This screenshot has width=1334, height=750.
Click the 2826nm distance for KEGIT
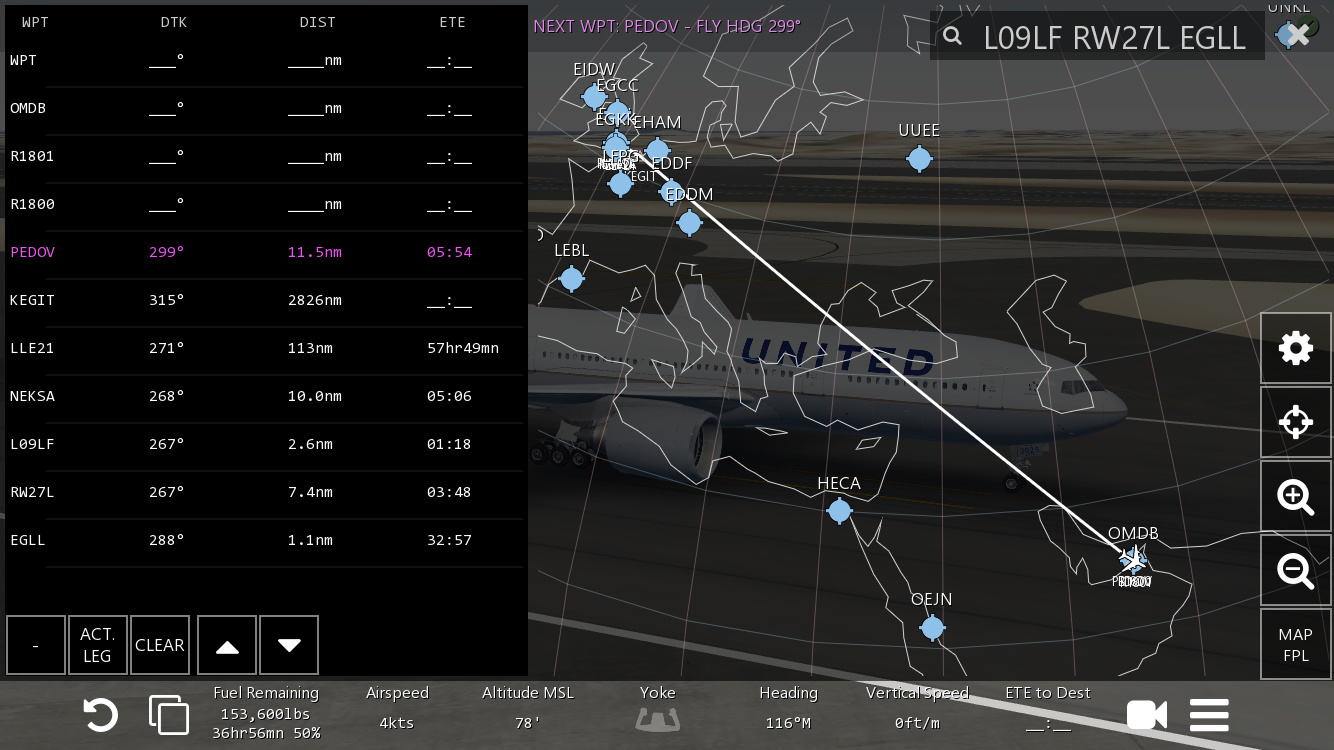pos(314,300)
